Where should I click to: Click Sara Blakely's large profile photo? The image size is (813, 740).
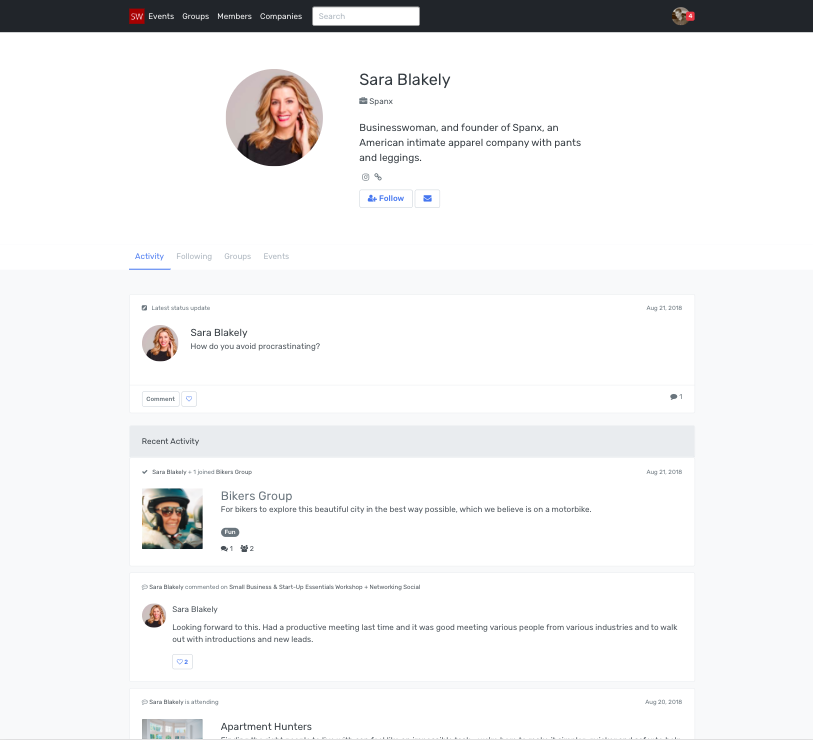(274, 118)
